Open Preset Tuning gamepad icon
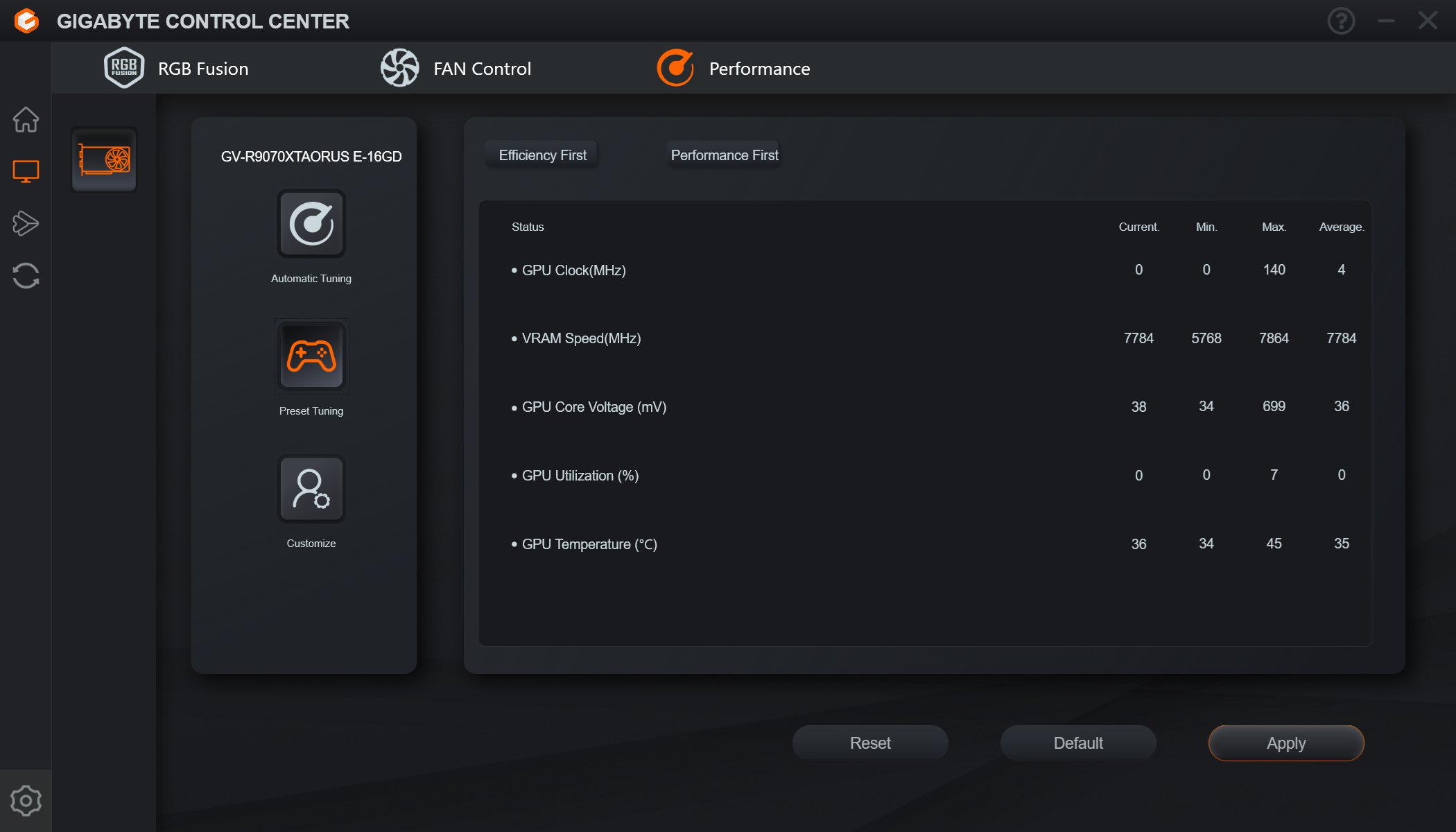 (x=311, y=356)
